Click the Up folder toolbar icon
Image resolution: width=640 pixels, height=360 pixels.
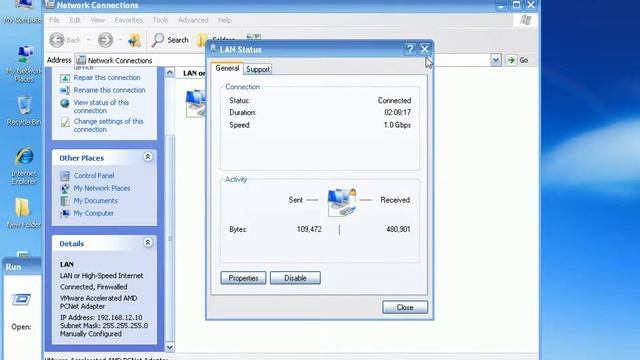[134, 40]
